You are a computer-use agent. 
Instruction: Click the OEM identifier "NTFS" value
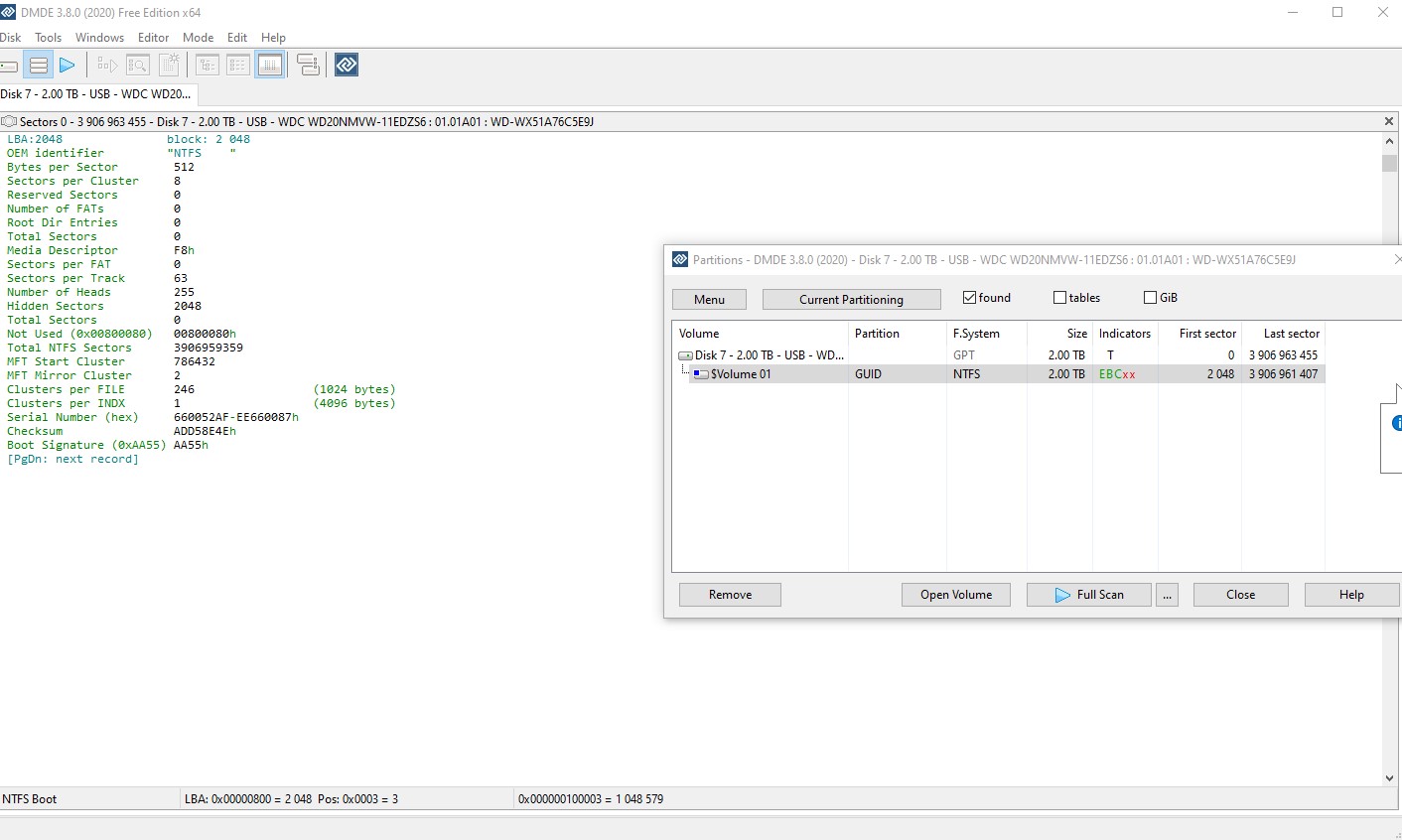coord(202,154)
